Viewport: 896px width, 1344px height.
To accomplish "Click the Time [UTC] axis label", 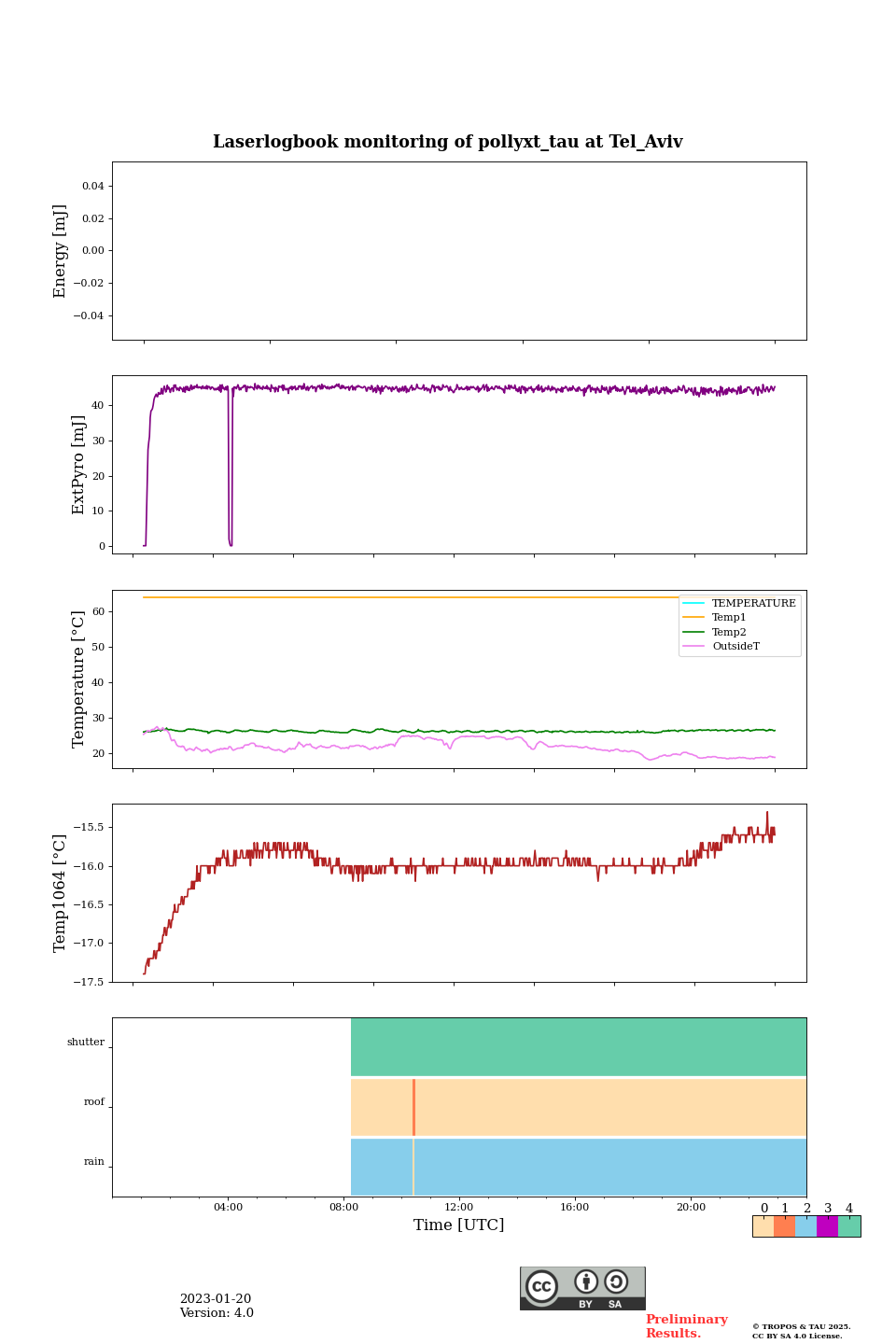I will point(459,1225).
